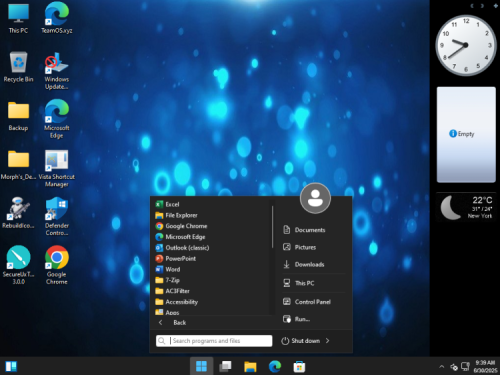Launch Google Chrome desktop shortcut

click(57, 265)
